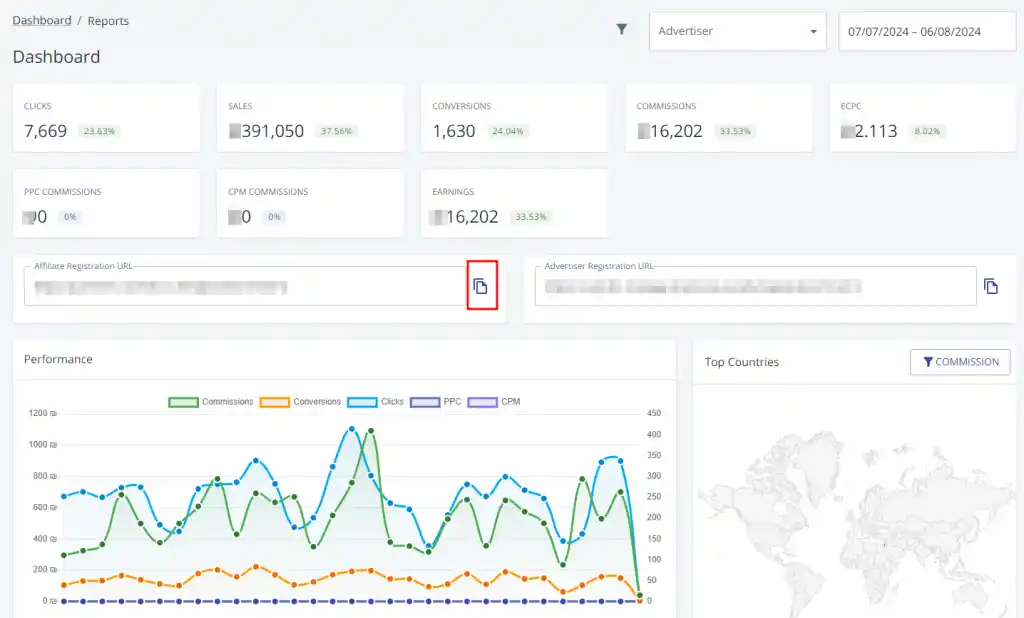Click the 37.56% badge on Sales
Image resolution: width=1024 pixels, height=618 pixels.
click(x=336, y=131)
